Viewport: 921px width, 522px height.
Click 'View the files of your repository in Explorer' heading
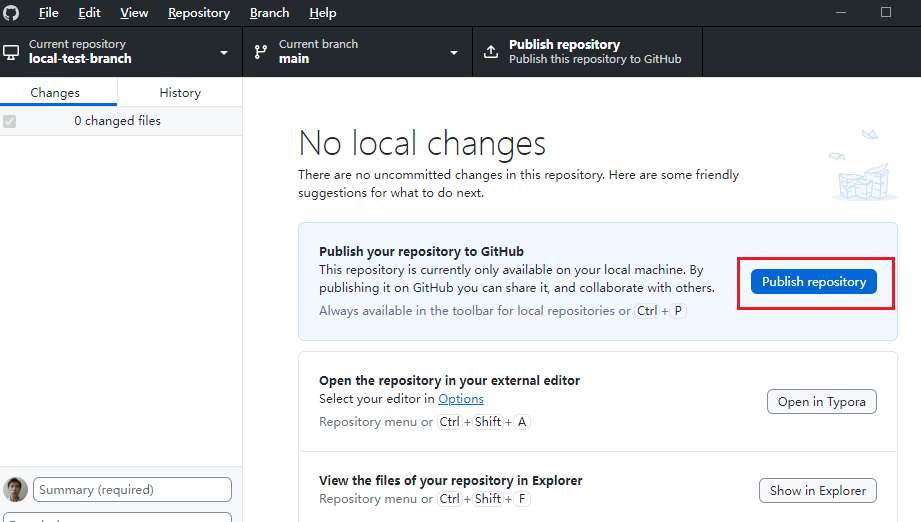pos(451,480)
